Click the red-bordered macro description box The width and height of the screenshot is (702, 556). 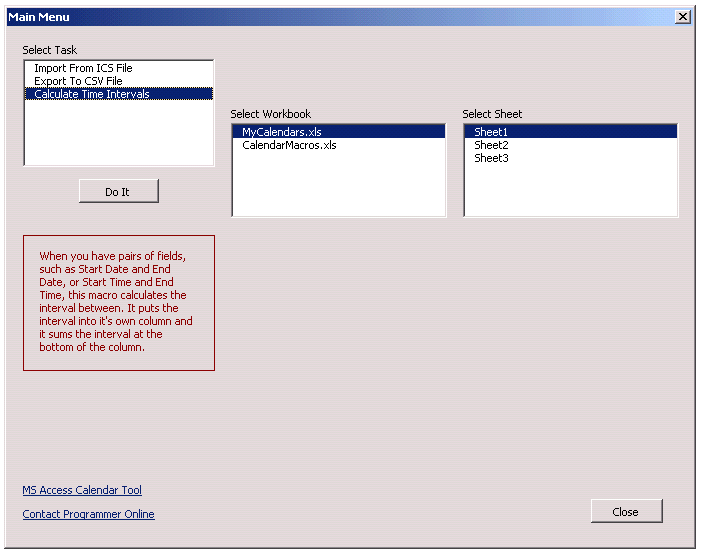118,303
